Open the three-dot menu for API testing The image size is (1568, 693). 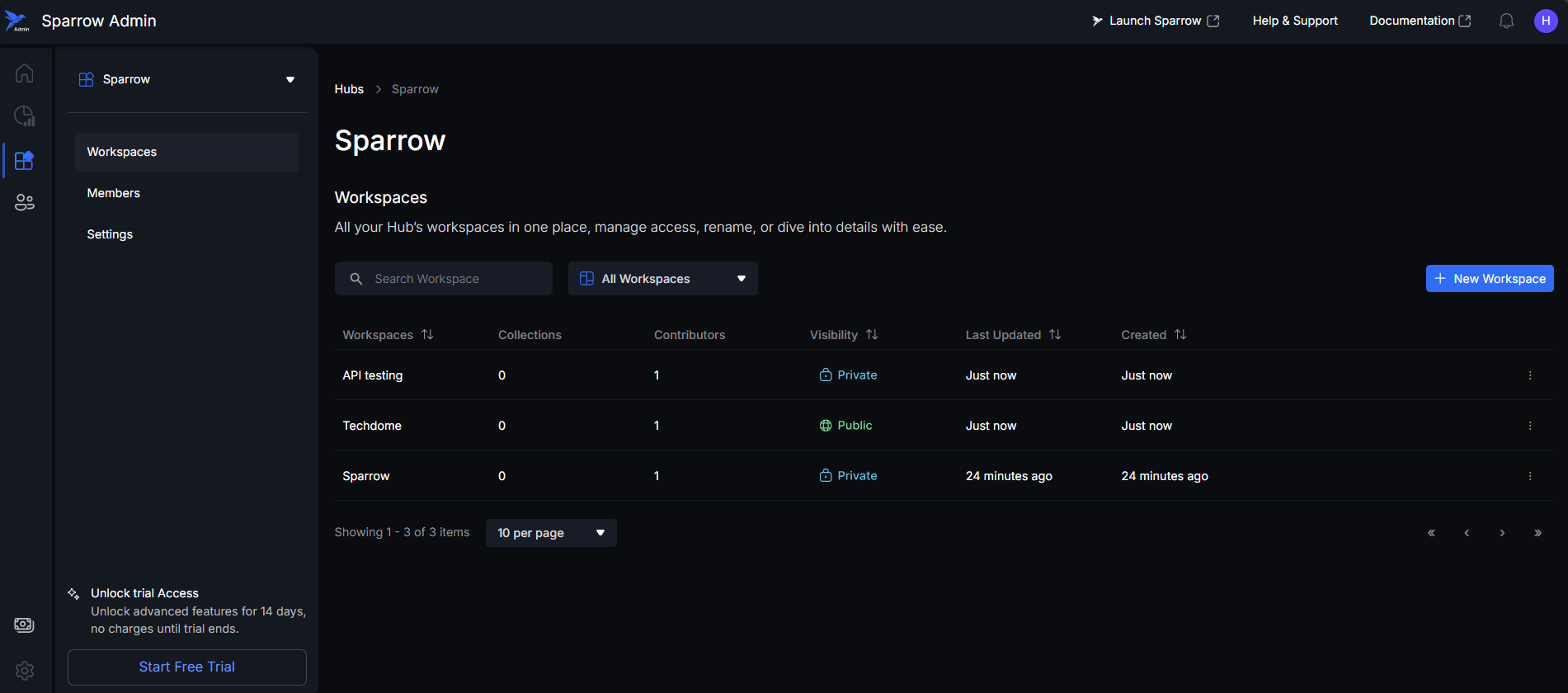click(1530, 375)
